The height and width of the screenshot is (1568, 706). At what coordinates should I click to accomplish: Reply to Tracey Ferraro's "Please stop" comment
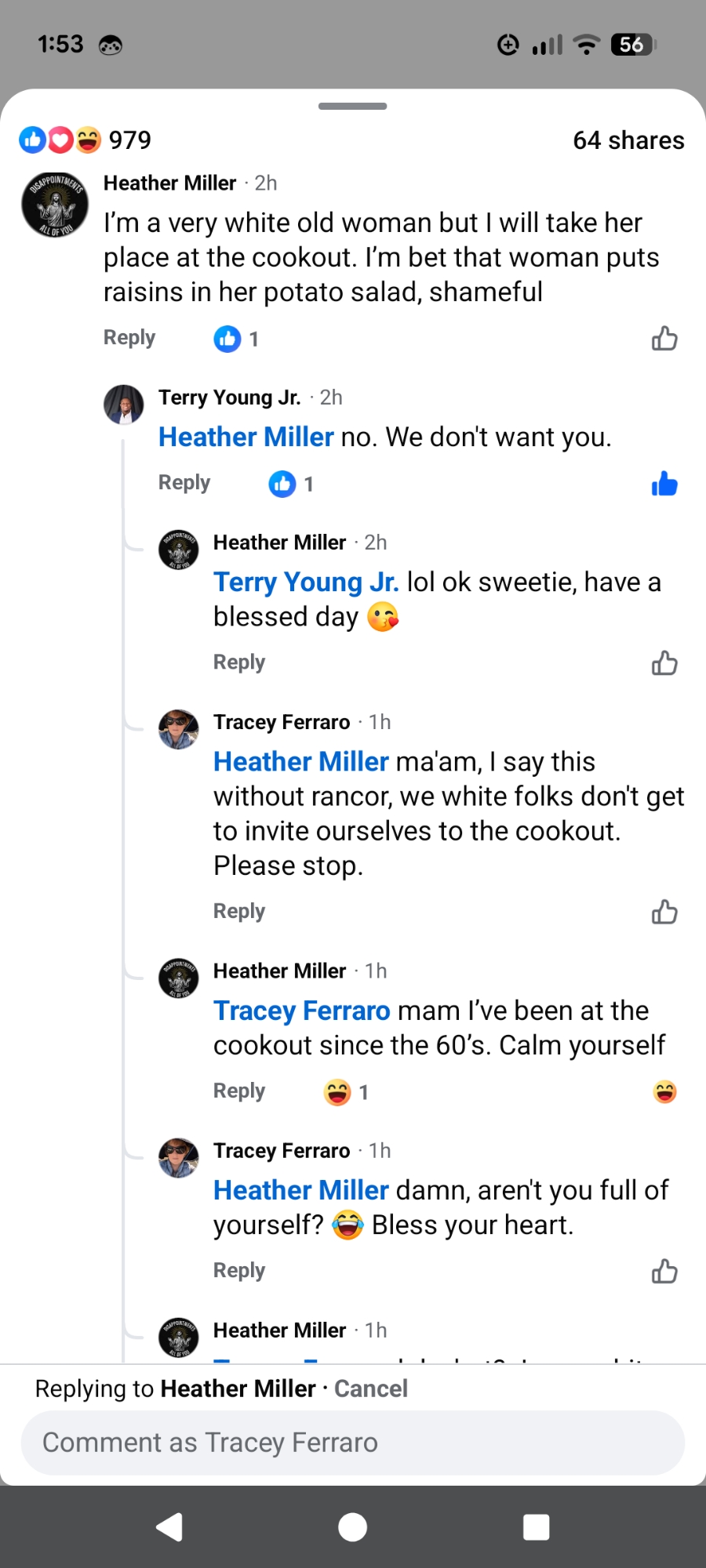[239, 911]
